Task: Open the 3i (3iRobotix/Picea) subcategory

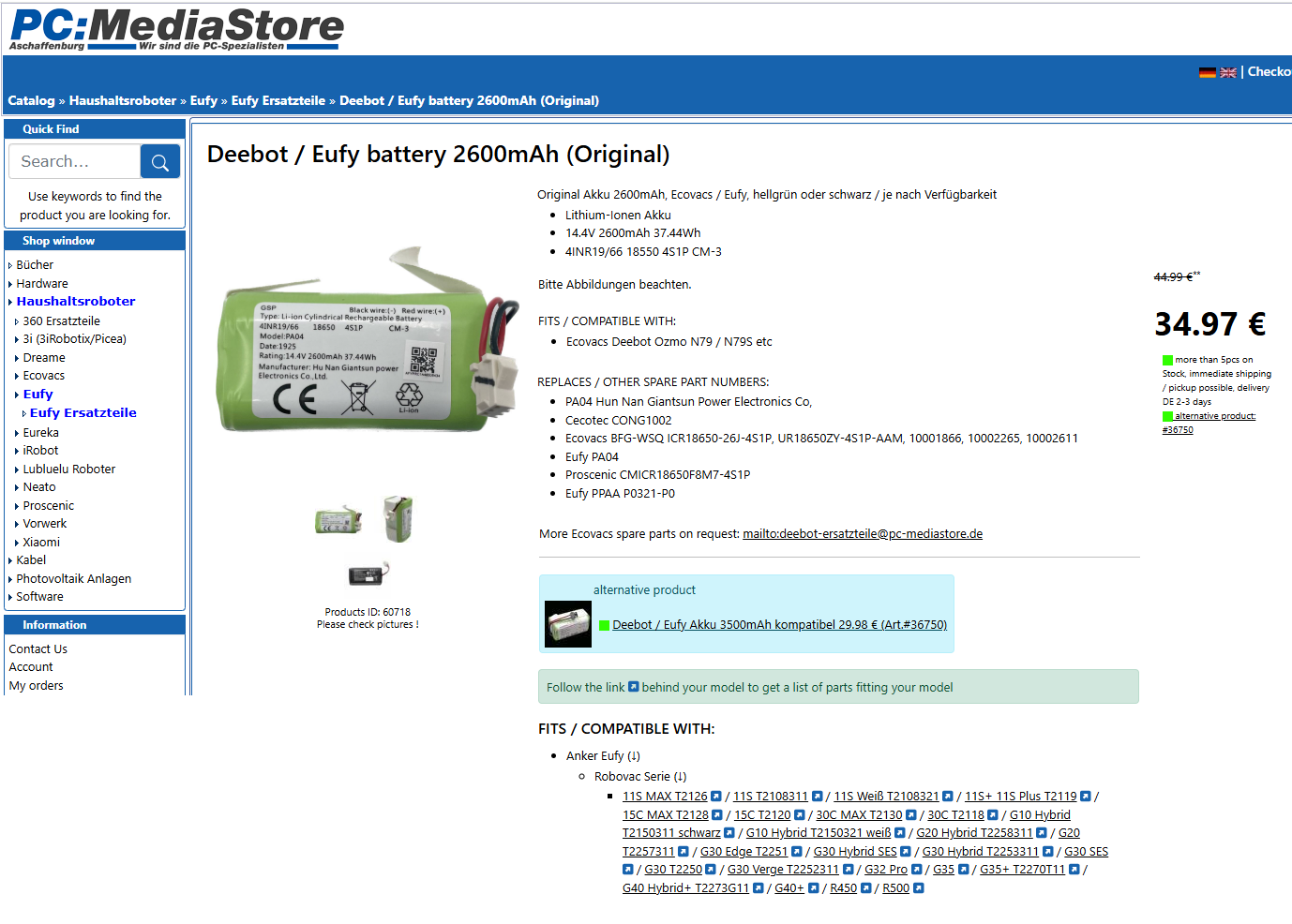Action: pos(75,339)
